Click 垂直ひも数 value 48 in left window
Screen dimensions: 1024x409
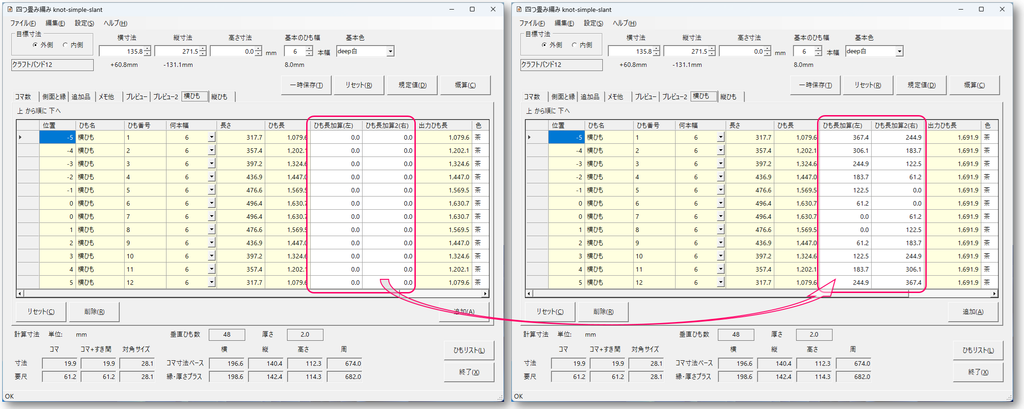(226, 335)
